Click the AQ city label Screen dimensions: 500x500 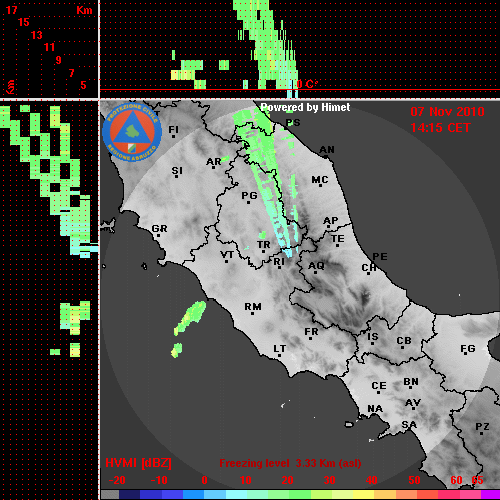click(316, 266)
